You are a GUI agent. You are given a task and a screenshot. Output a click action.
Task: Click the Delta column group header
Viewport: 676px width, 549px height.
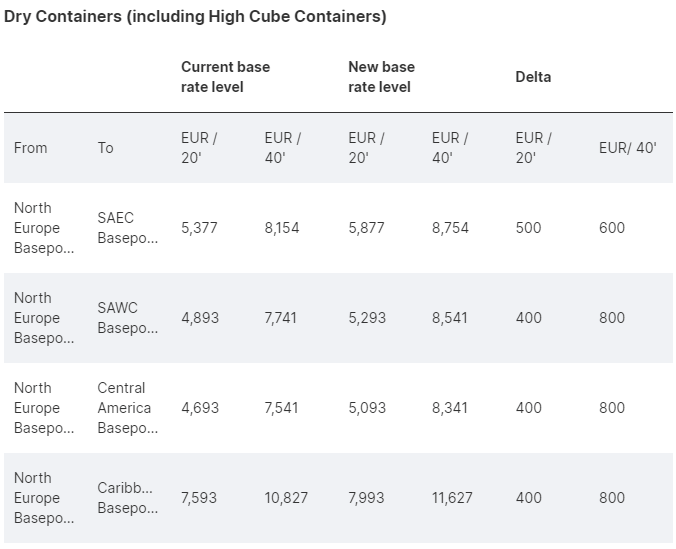point(533,77)
